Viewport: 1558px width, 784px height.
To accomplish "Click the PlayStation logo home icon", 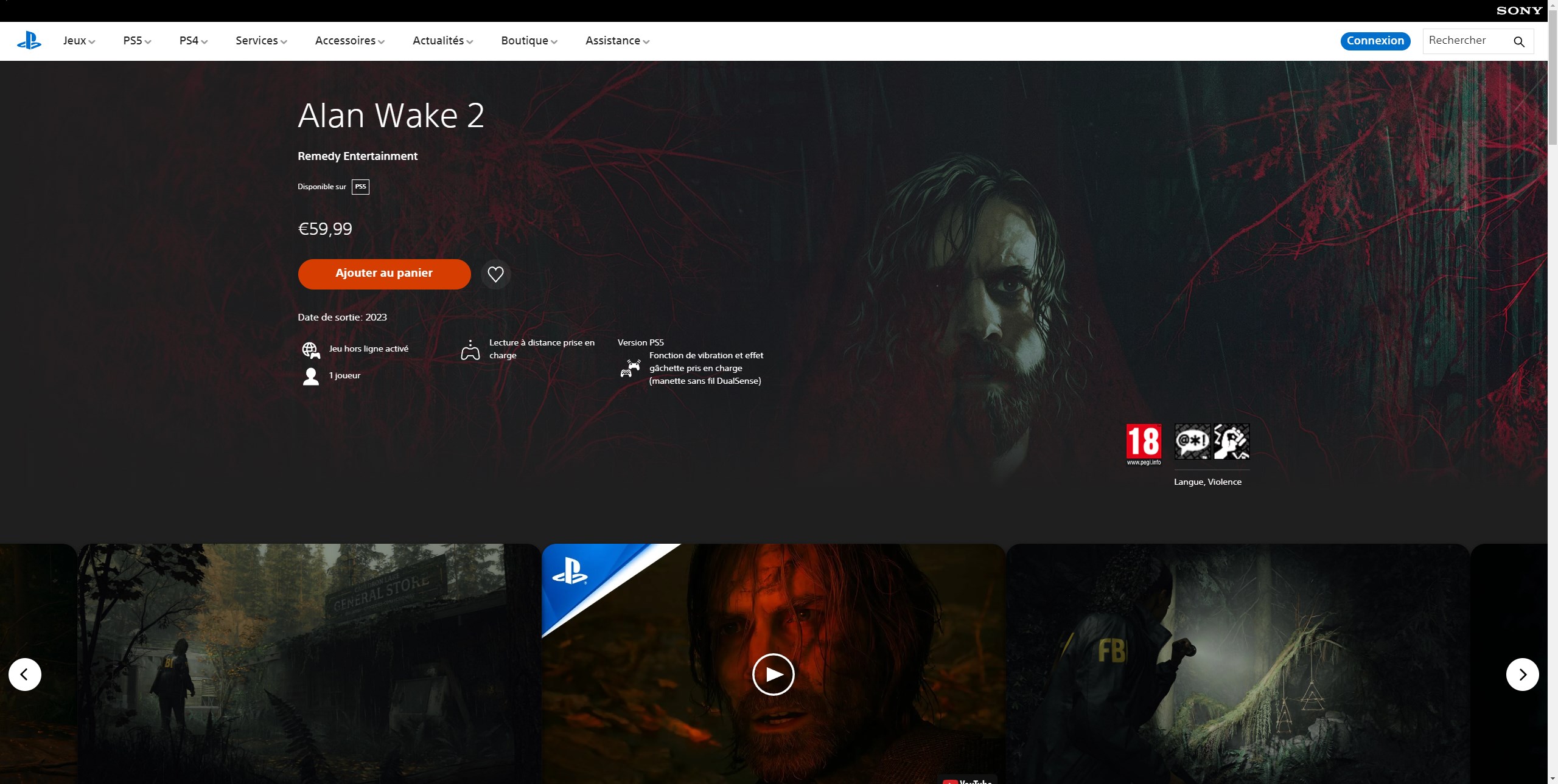I will (29, 41).
